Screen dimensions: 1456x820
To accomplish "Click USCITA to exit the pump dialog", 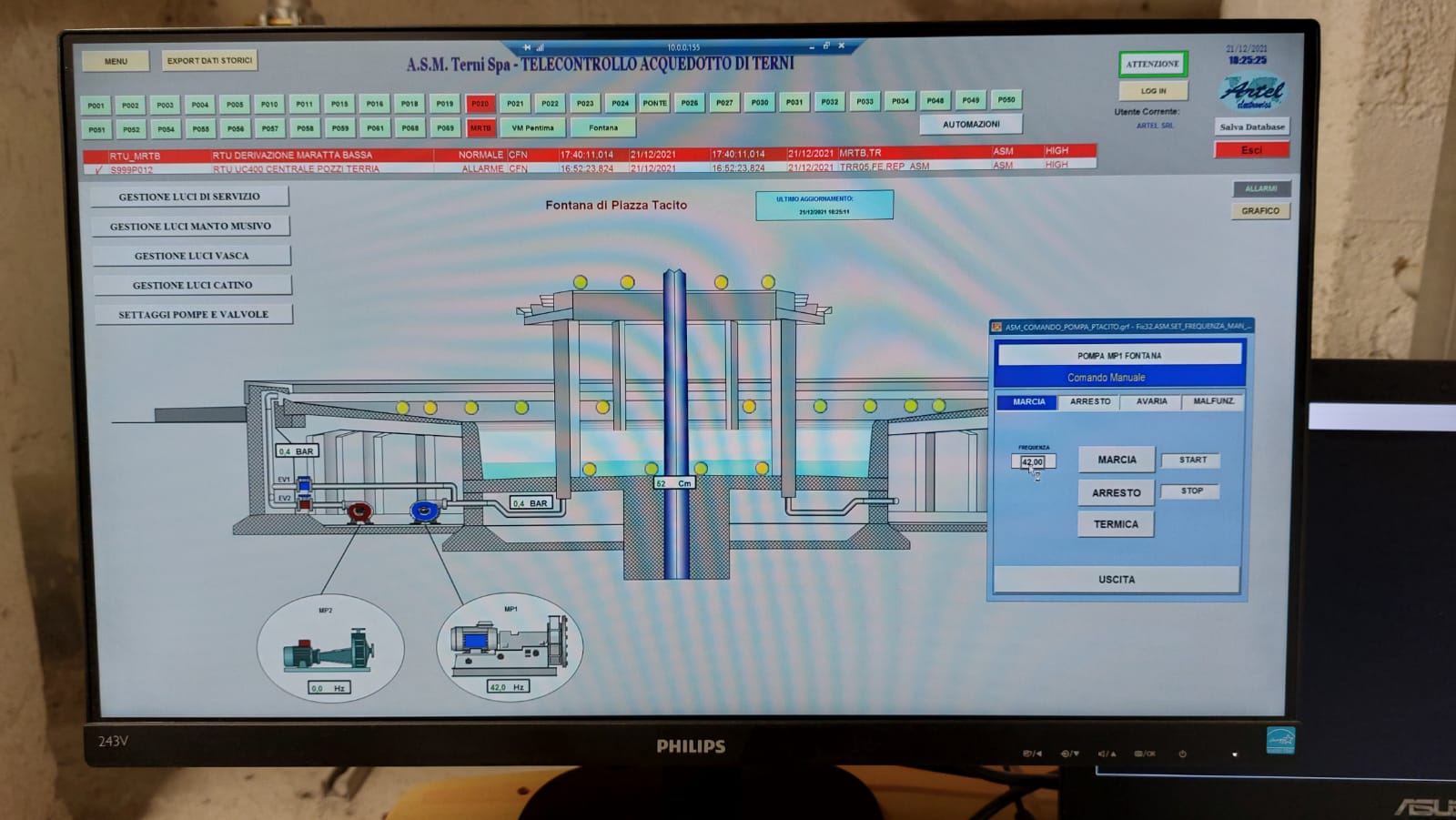I will pos(1117,580).
